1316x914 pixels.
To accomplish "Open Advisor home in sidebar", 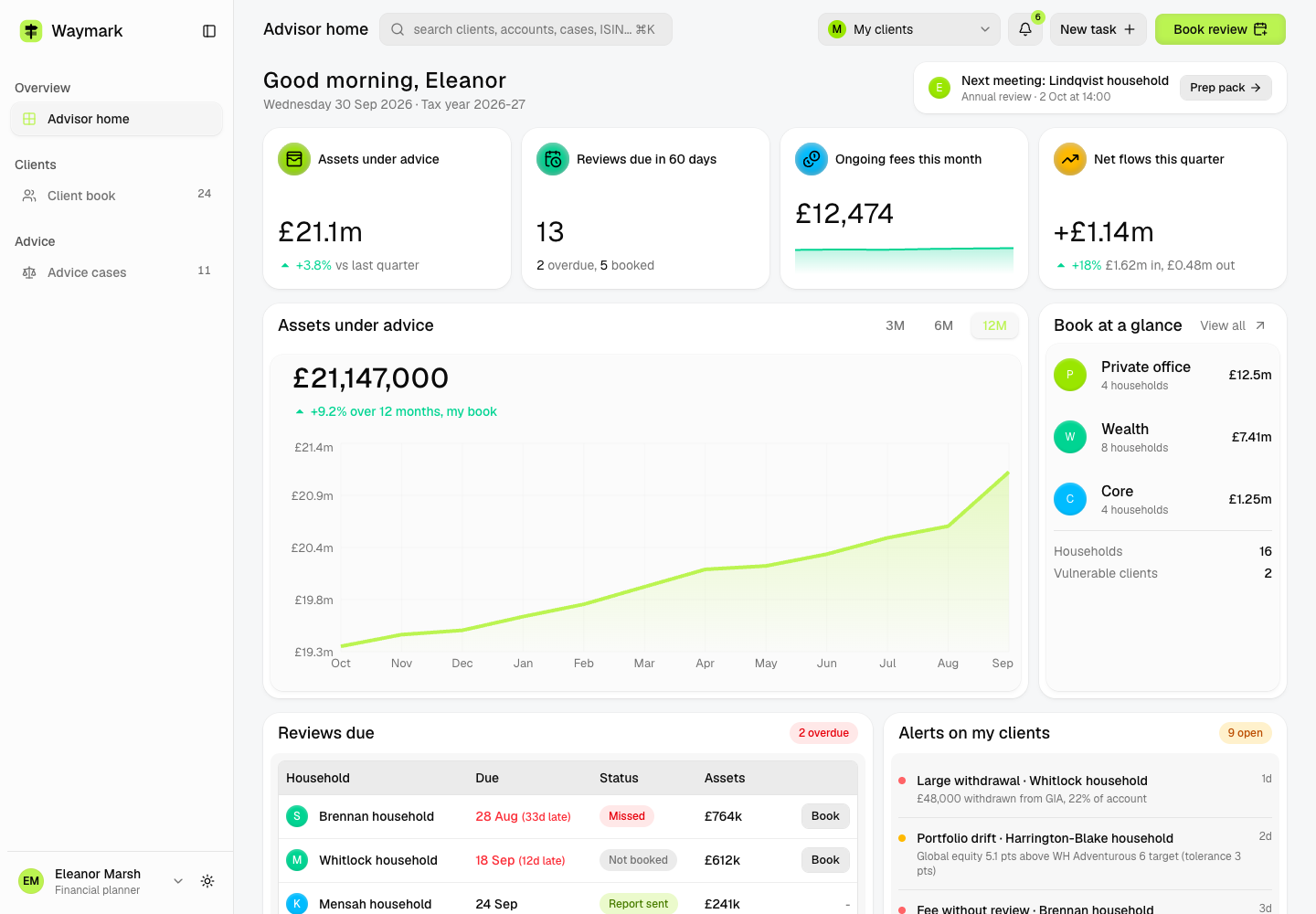I will (116, 119).
